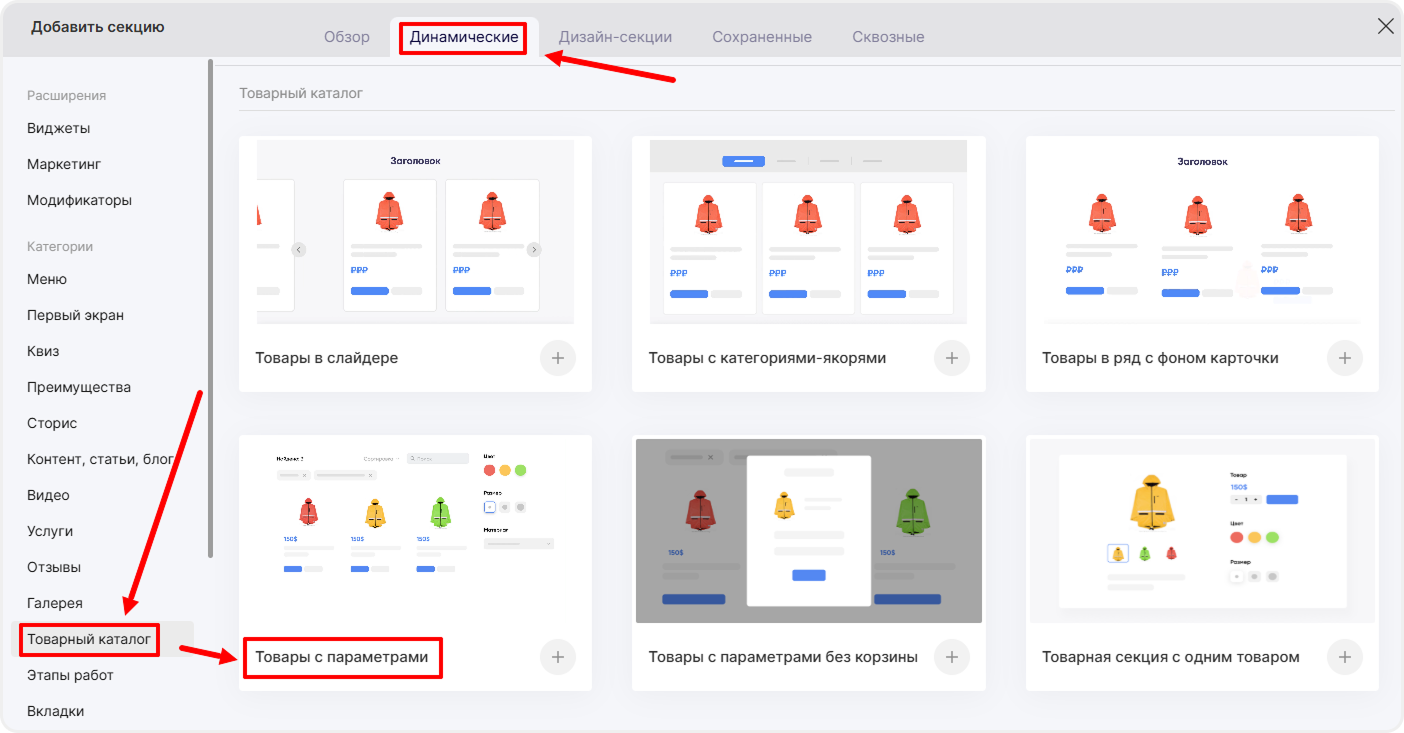The image size is (1404, 733).
Task: Add 'Товары в ряд с фоном карточки' via plus
Action: (x=1345, y=358)
